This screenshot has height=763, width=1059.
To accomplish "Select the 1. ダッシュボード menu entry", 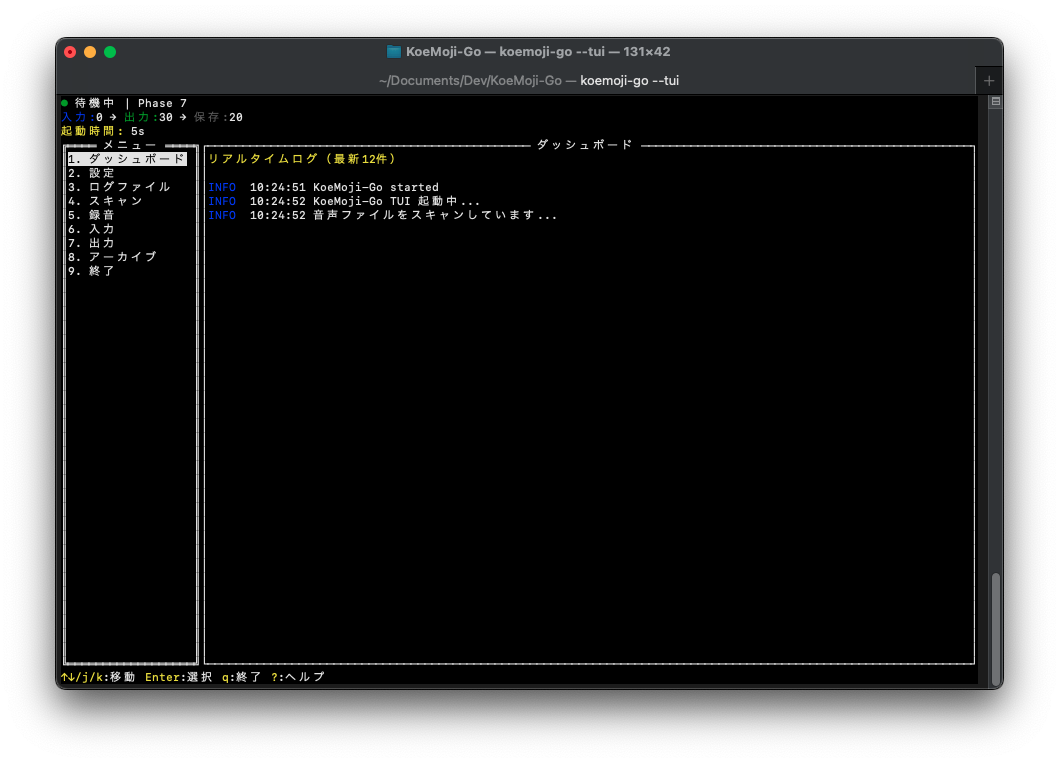I will click(x=127, y=159).
